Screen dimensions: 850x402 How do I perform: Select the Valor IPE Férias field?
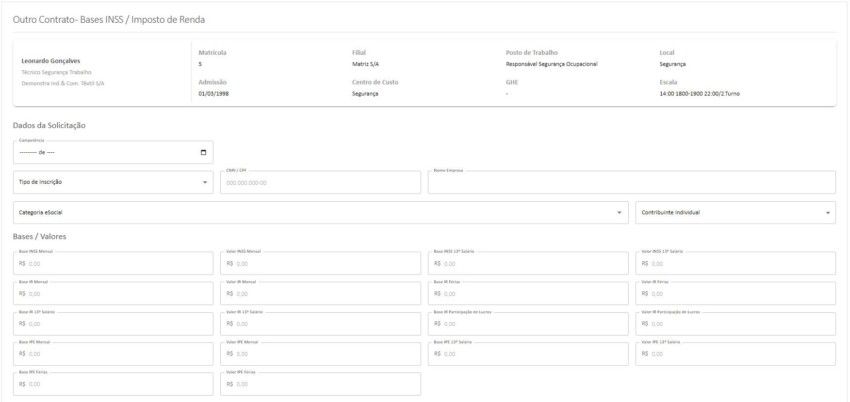[x=320, y=384]
